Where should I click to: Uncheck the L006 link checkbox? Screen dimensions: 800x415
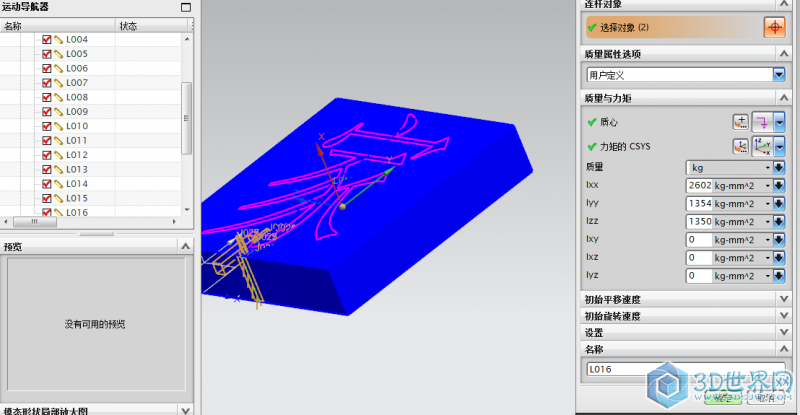[x=46, y=68]
